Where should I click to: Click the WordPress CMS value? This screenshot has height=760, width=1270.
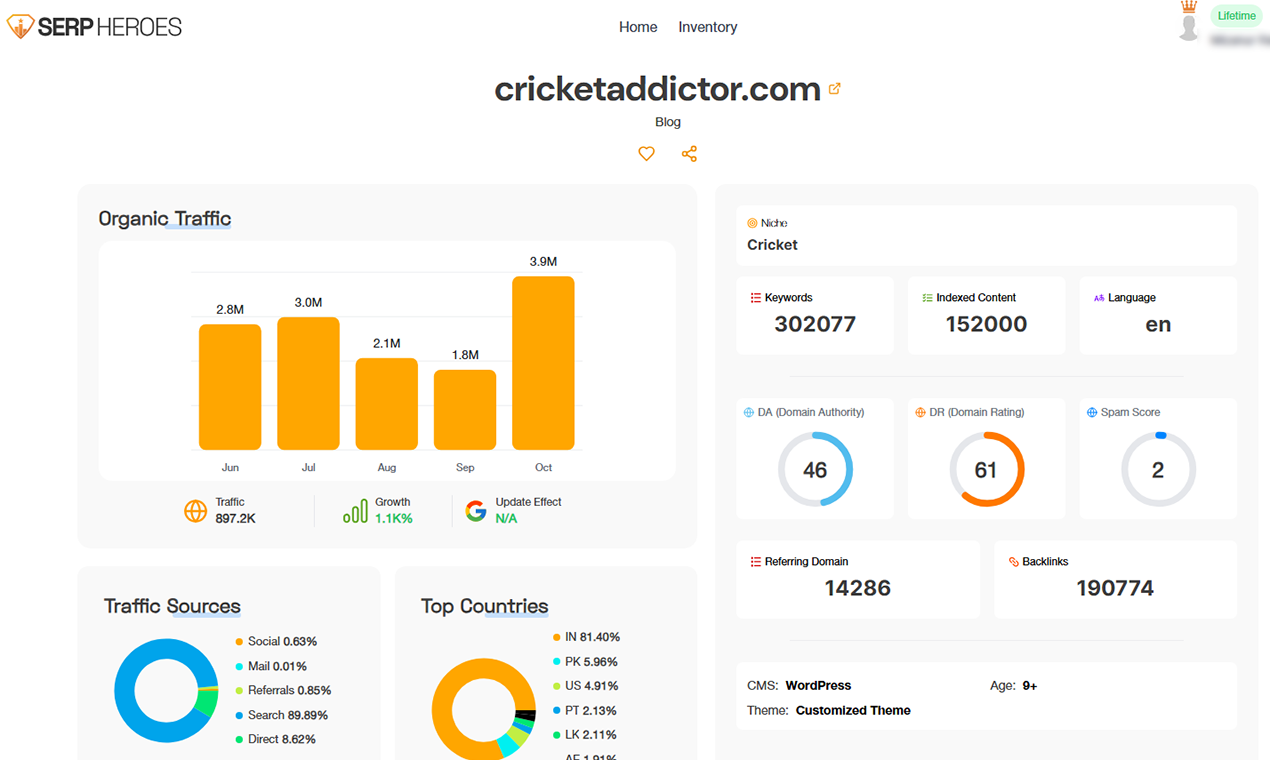pyautogui.click(x=818, y=686)
